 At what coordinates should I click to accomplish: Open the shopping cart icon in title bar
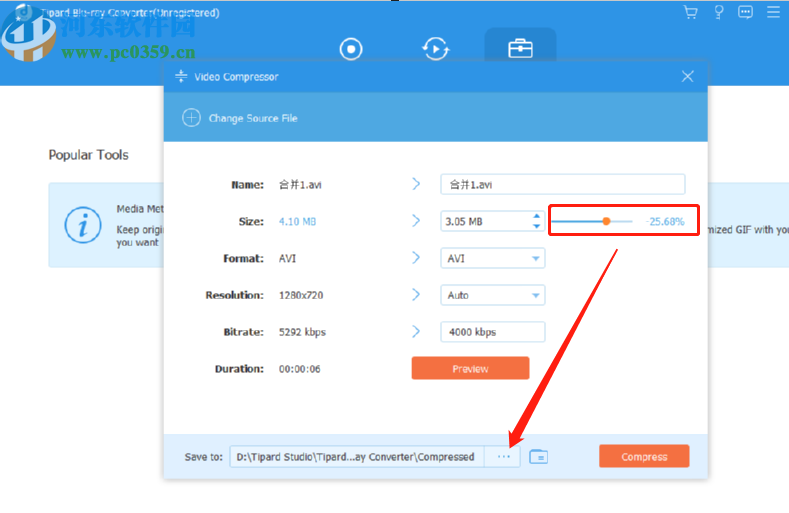[690, 12]
